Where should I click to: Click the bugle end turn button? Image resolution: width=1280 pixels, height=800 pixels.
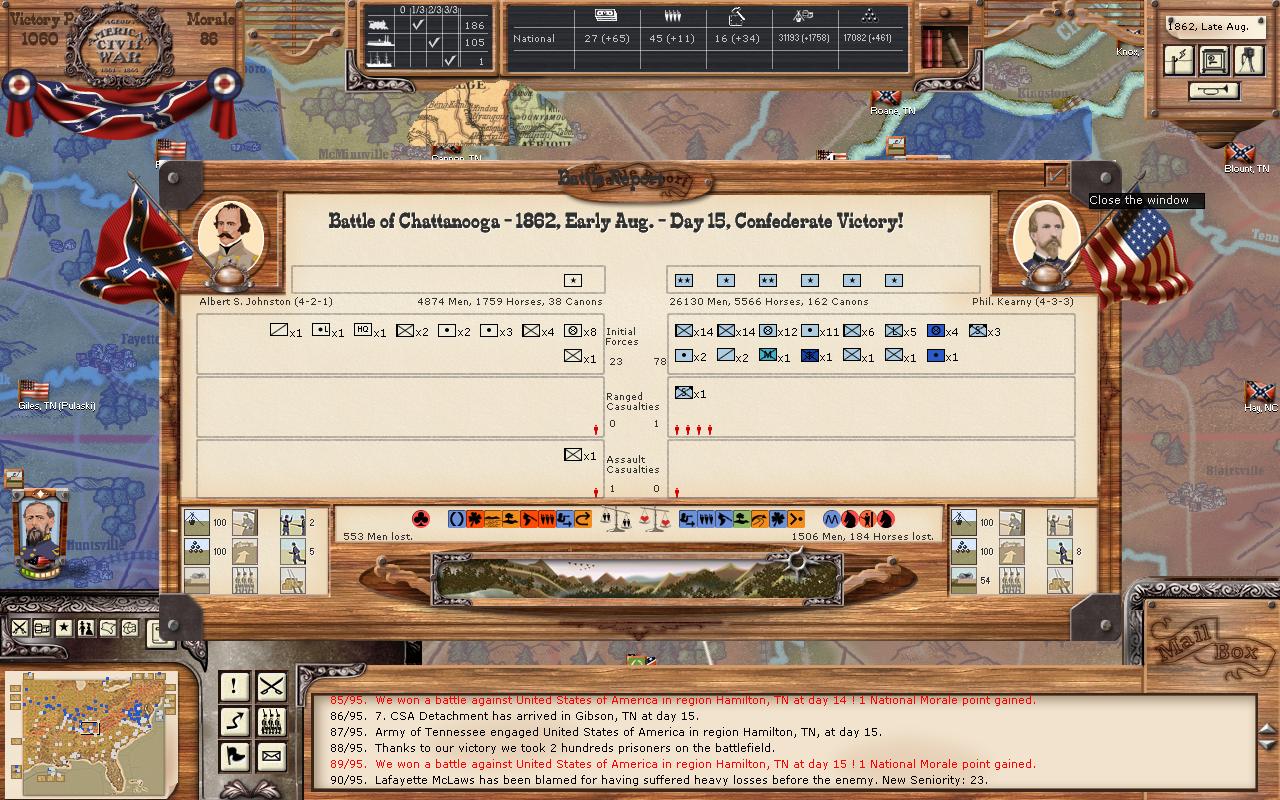pyautogui.click(x=1214, y=91)
